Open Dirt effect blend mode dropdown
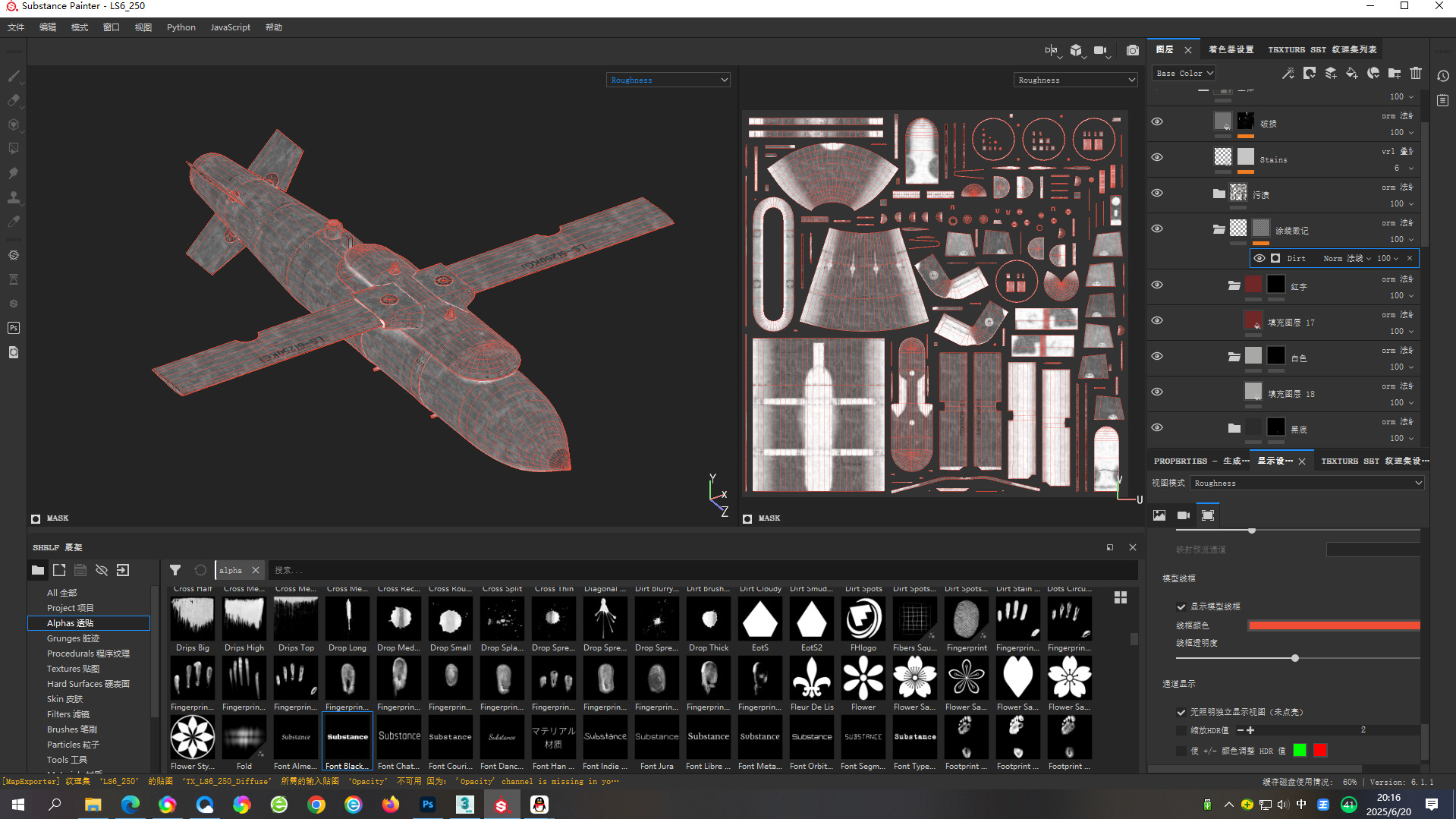 (x=1348, y=258)
